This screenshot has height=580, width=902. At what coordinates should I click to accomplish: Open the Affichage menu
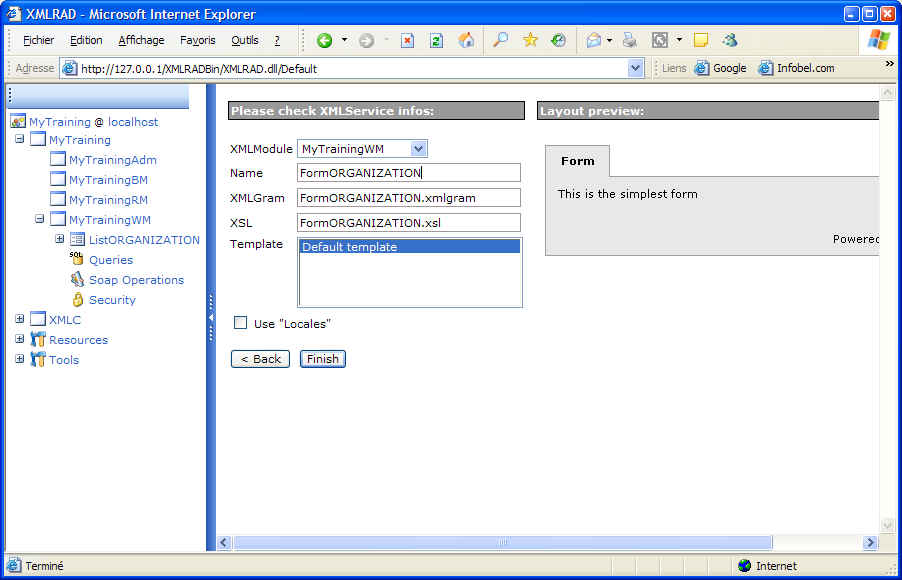(x=141, y=41)
